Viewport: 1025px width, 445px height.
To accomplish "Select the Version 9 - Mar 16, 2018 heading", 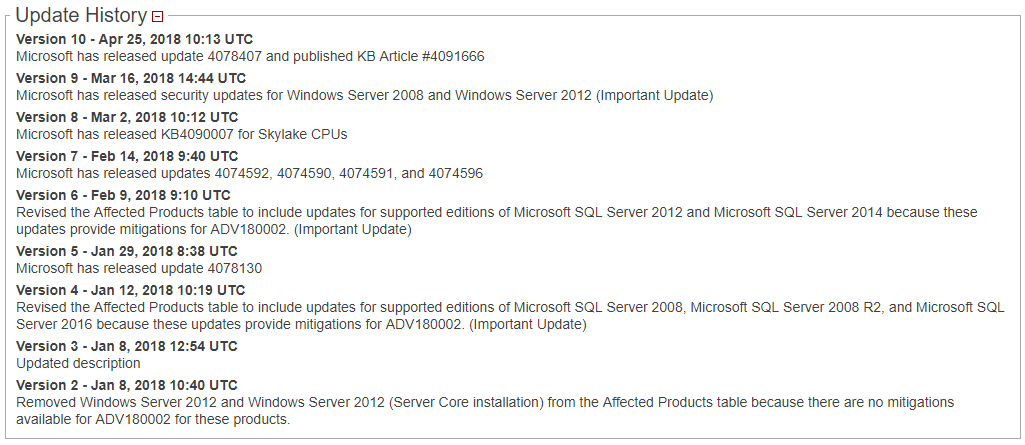I will [x=131, y=78].
